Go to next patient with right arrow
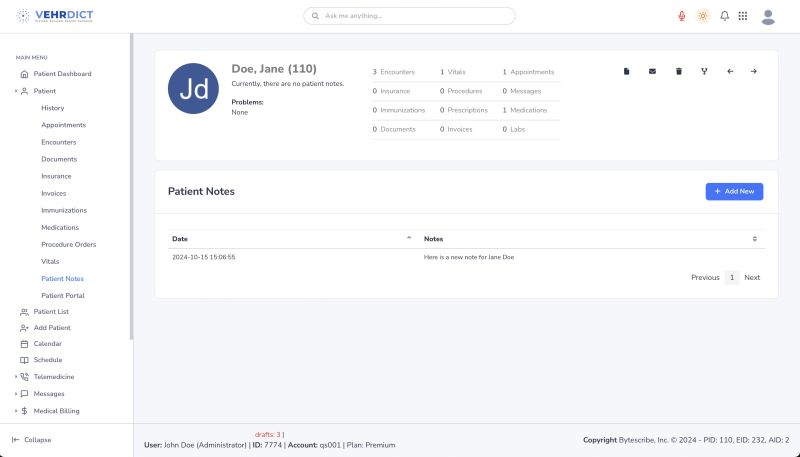 pos(754,71)
